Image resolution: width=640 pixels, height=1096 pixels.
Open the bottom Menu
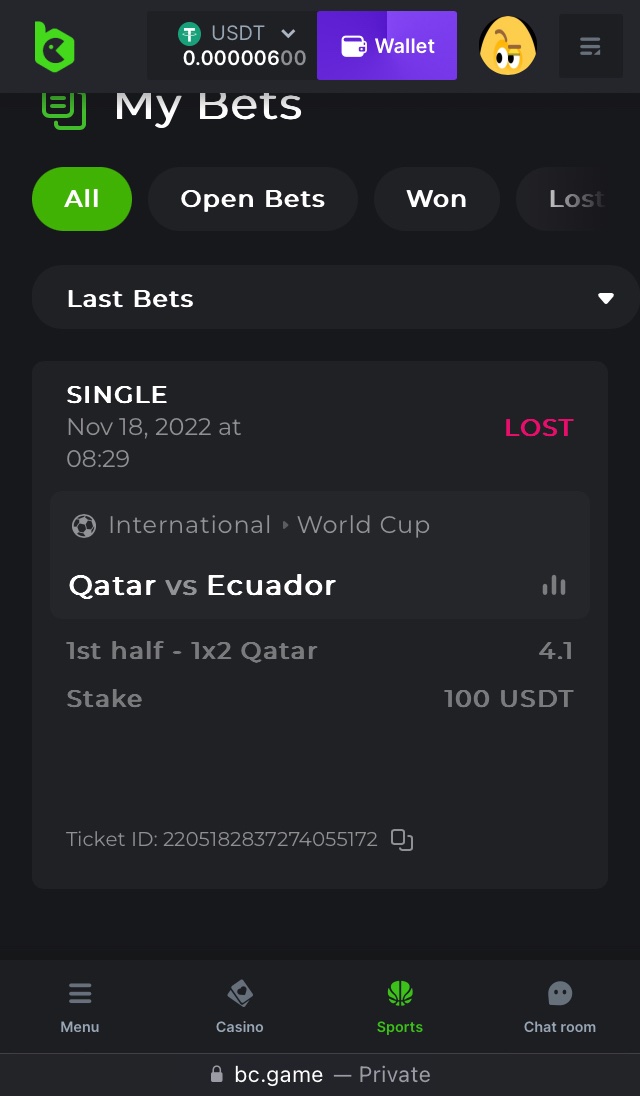click(80, 1006)
